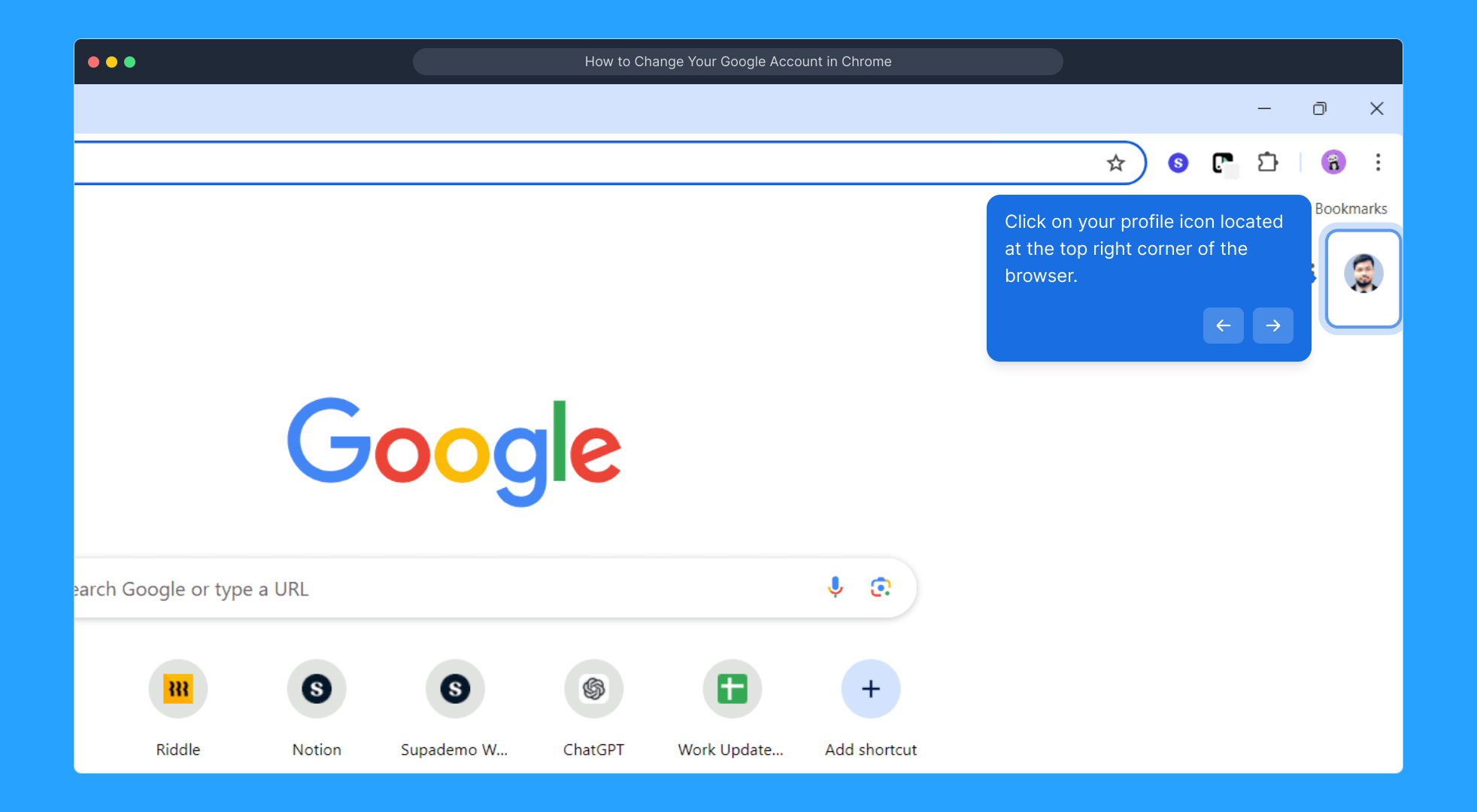Image resolution: width=1477 pixels, height=812 pixels.
Task: Open Google Lens image search icon
Action: click(881, 587)
